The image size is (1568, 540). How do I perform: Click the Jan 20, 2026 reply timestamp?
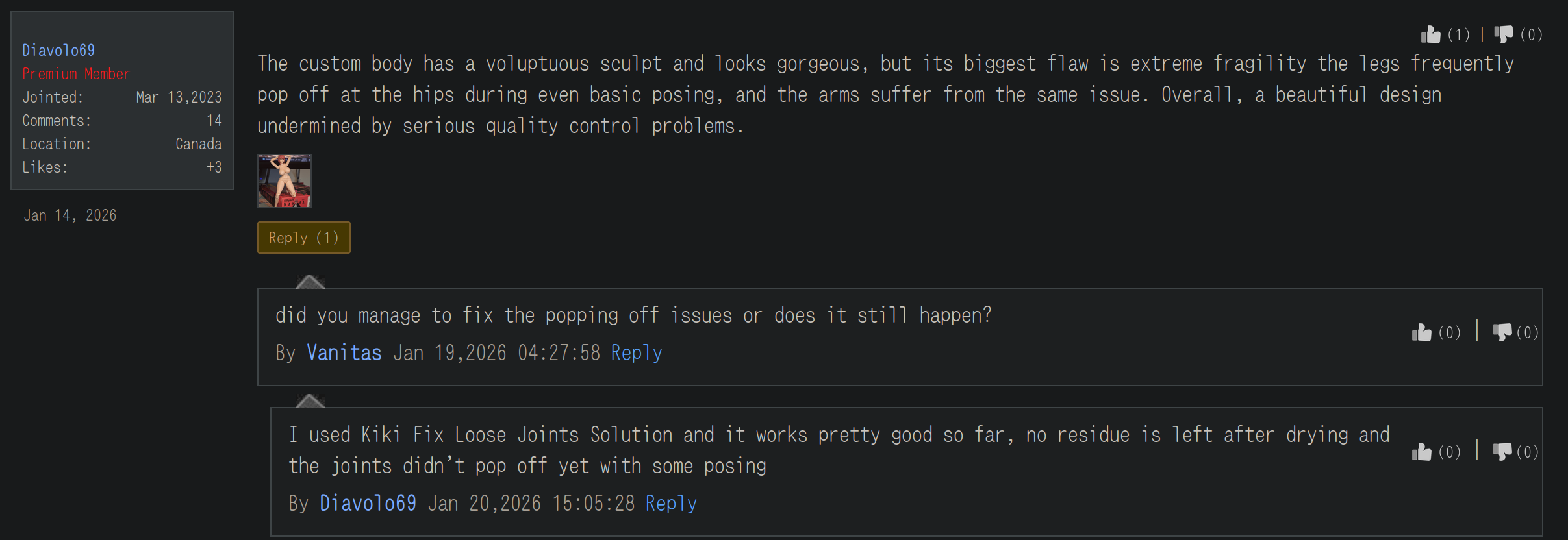(x=531, y=503)
